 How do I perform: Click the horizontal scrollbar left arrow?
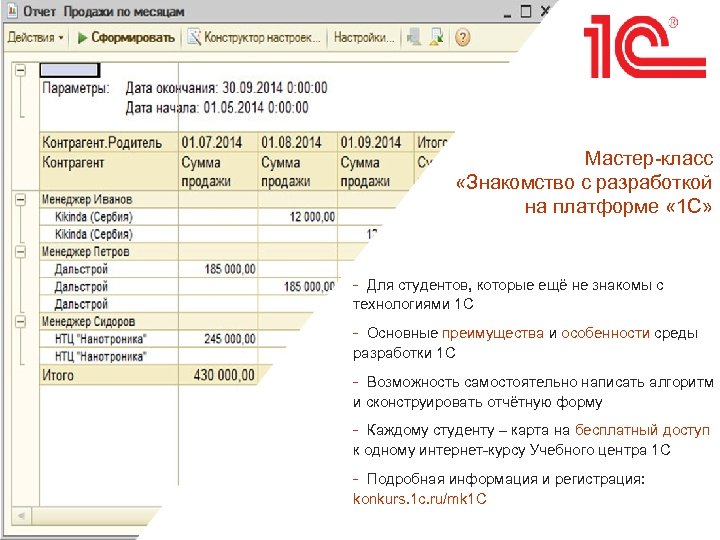21,516
